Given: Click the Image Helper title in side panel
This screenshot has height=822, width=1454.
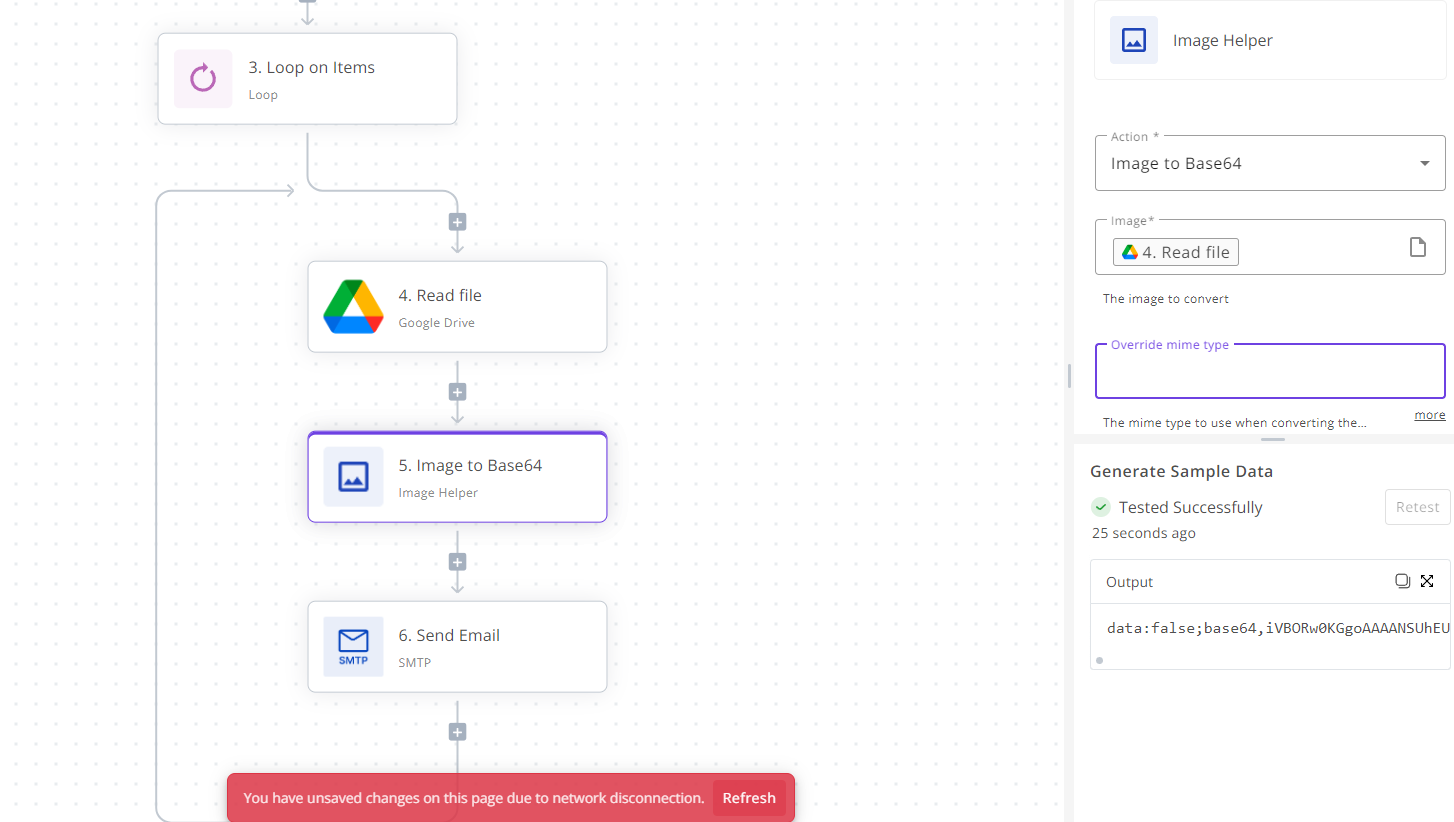Looking at the screenshot, I should point(1222,41).
